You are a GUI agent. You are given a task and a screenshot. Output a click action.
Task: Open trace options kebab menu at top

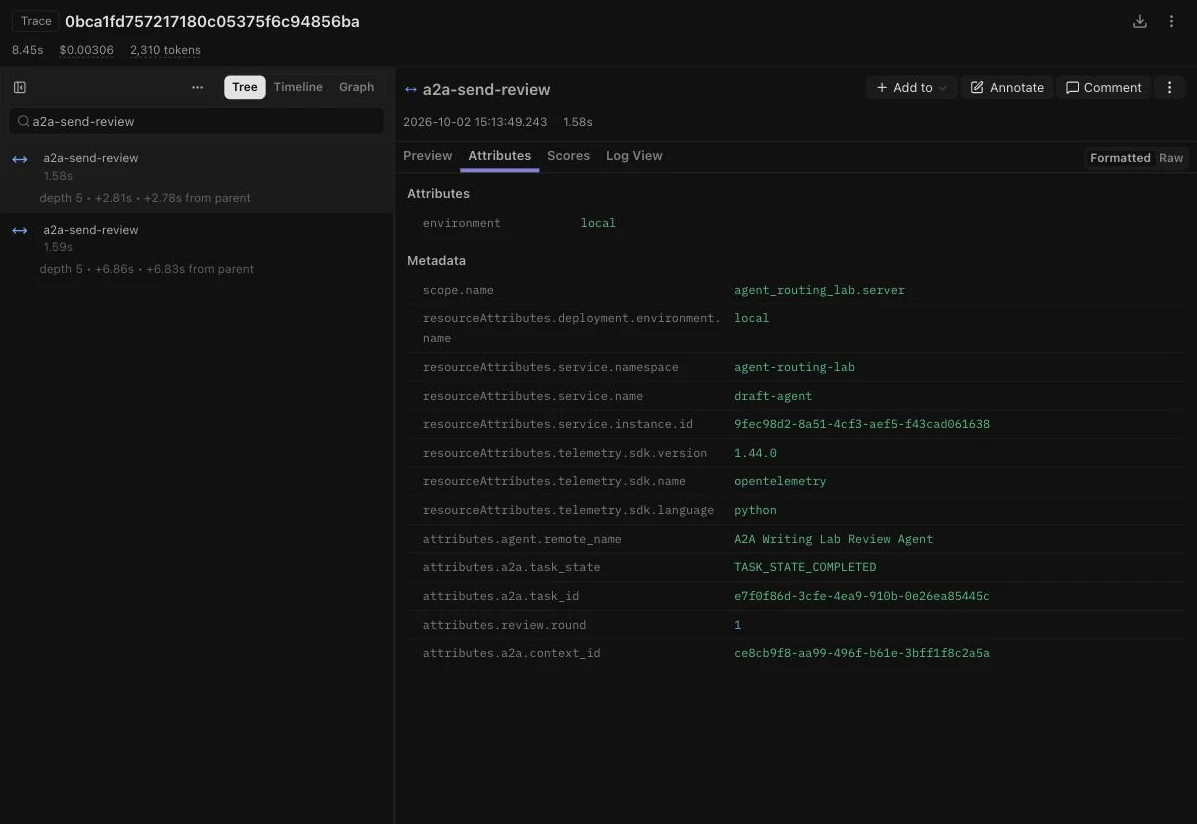pyautogui.click(x=1171, y=21)
